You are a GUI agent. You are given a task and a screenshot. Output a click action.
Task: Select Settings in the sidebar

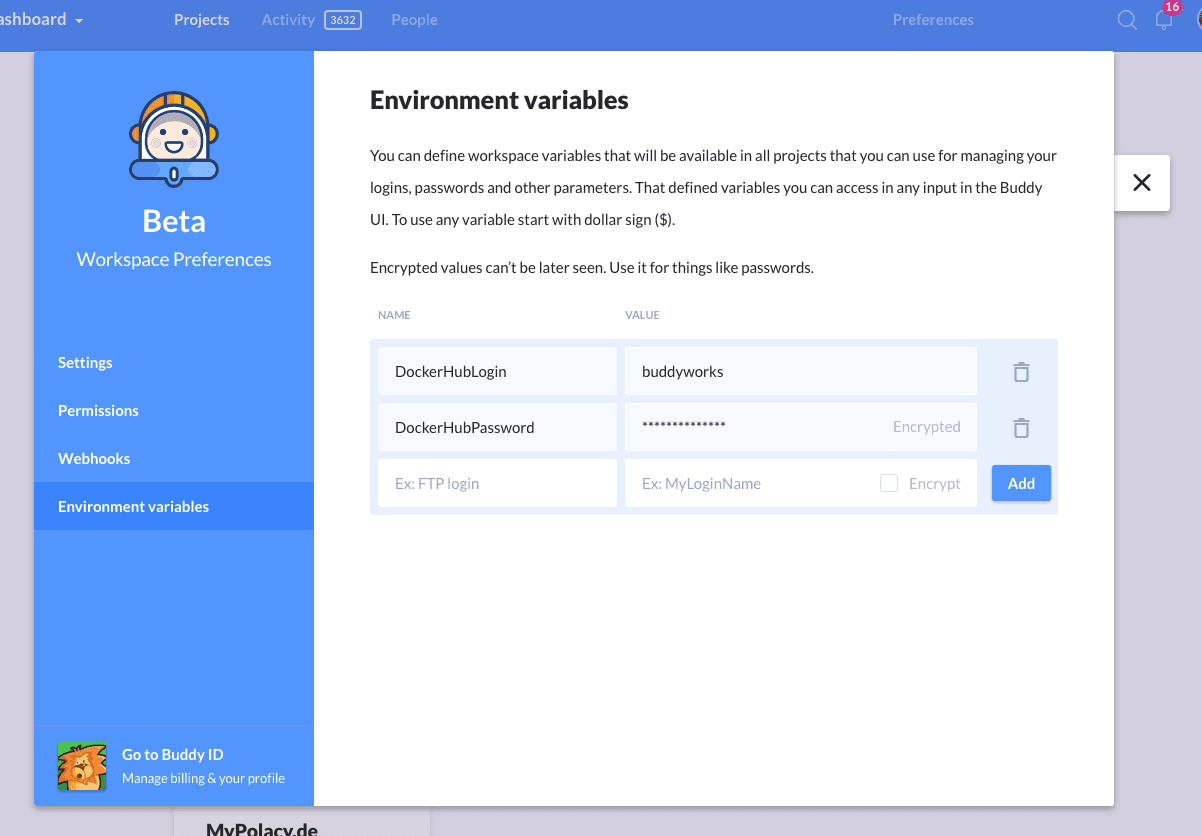click(x=85, y=363)
